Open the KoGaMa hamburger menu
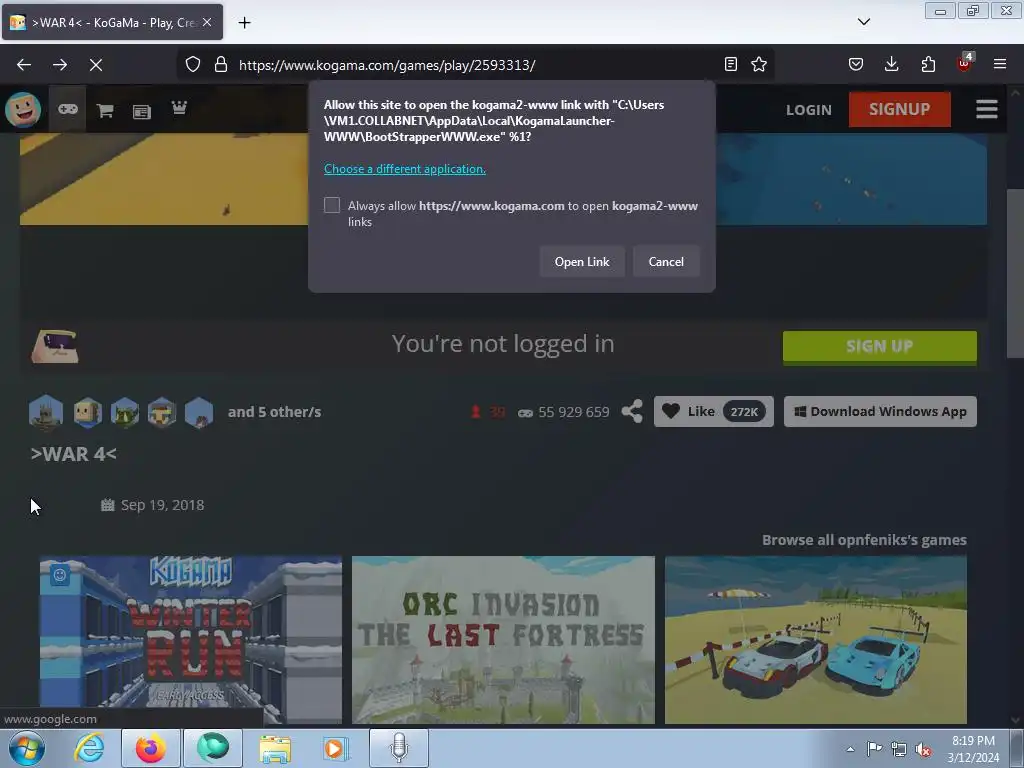1024x768 pixels. [x=986, y=109]
